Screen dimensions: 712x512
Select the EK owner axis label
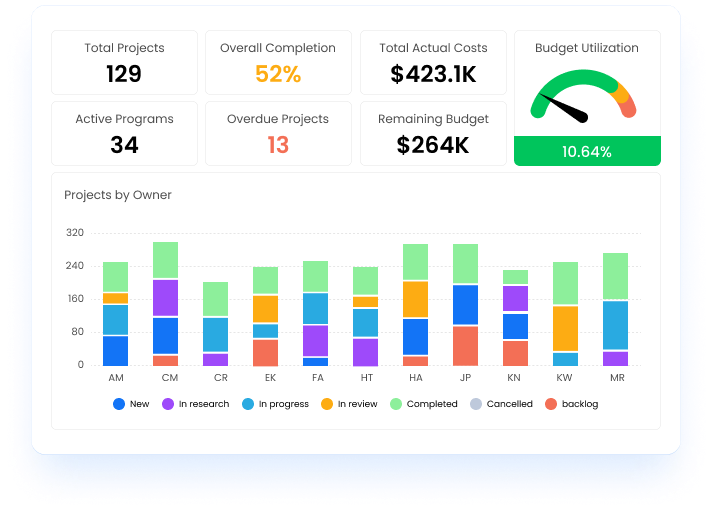coord(270,378)
